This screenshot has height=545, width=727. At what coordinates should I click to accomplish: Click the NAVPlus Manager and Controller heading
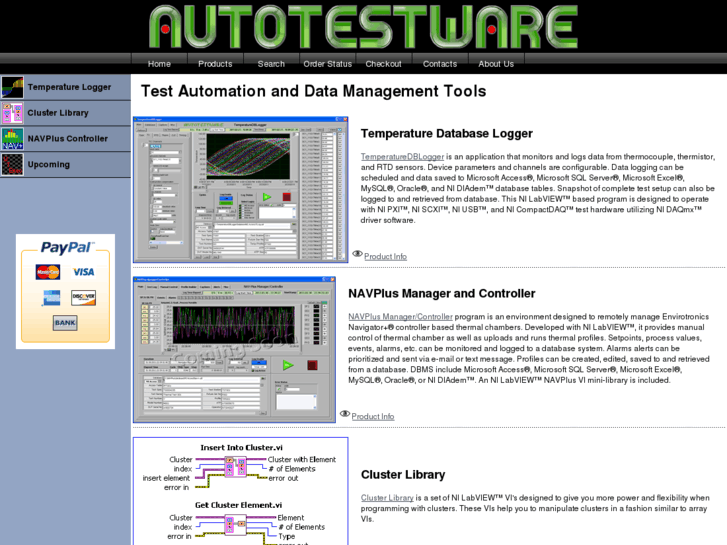[x=441, y=294]
